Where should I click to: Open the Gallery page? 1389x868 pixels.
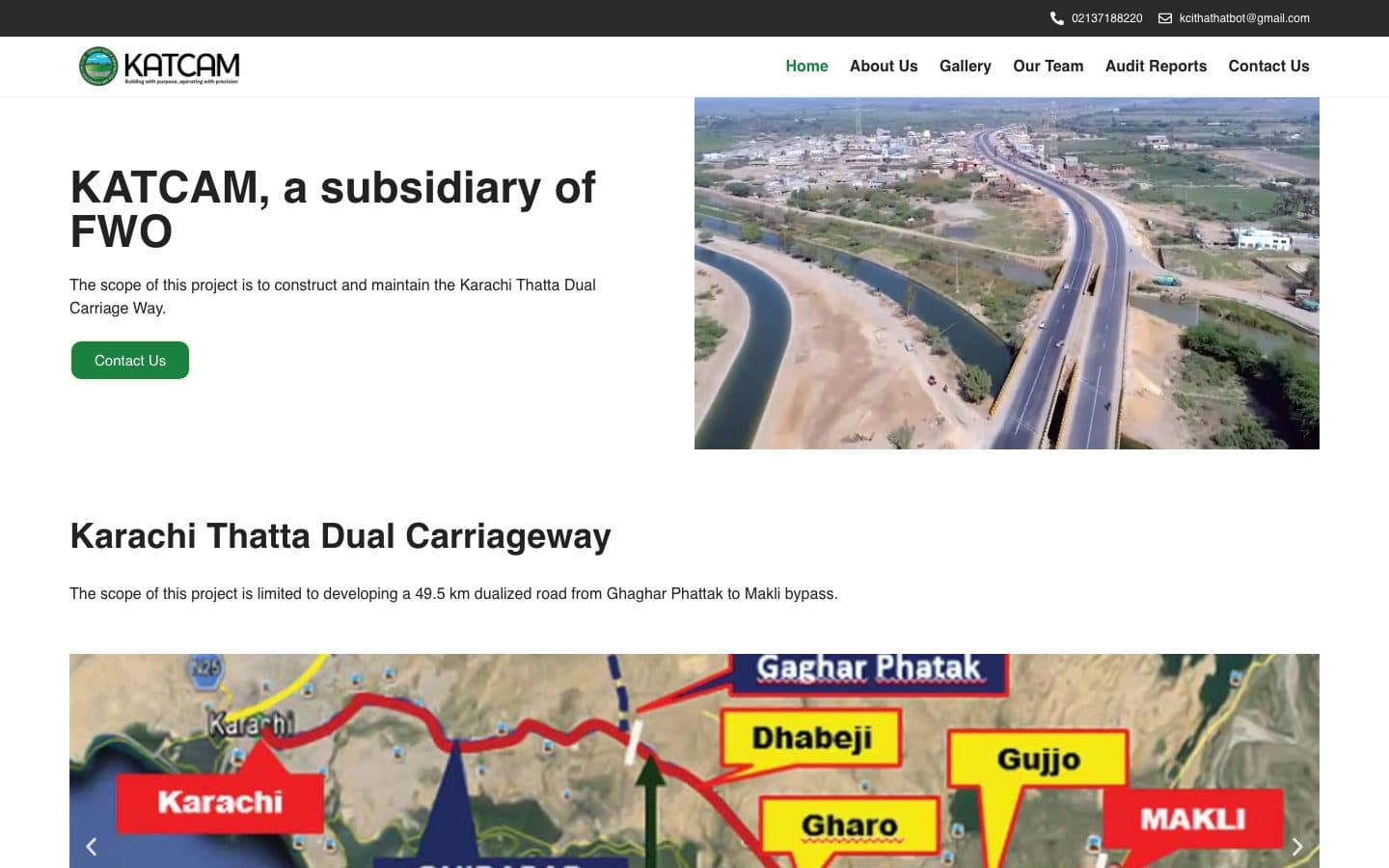point(966,66)
